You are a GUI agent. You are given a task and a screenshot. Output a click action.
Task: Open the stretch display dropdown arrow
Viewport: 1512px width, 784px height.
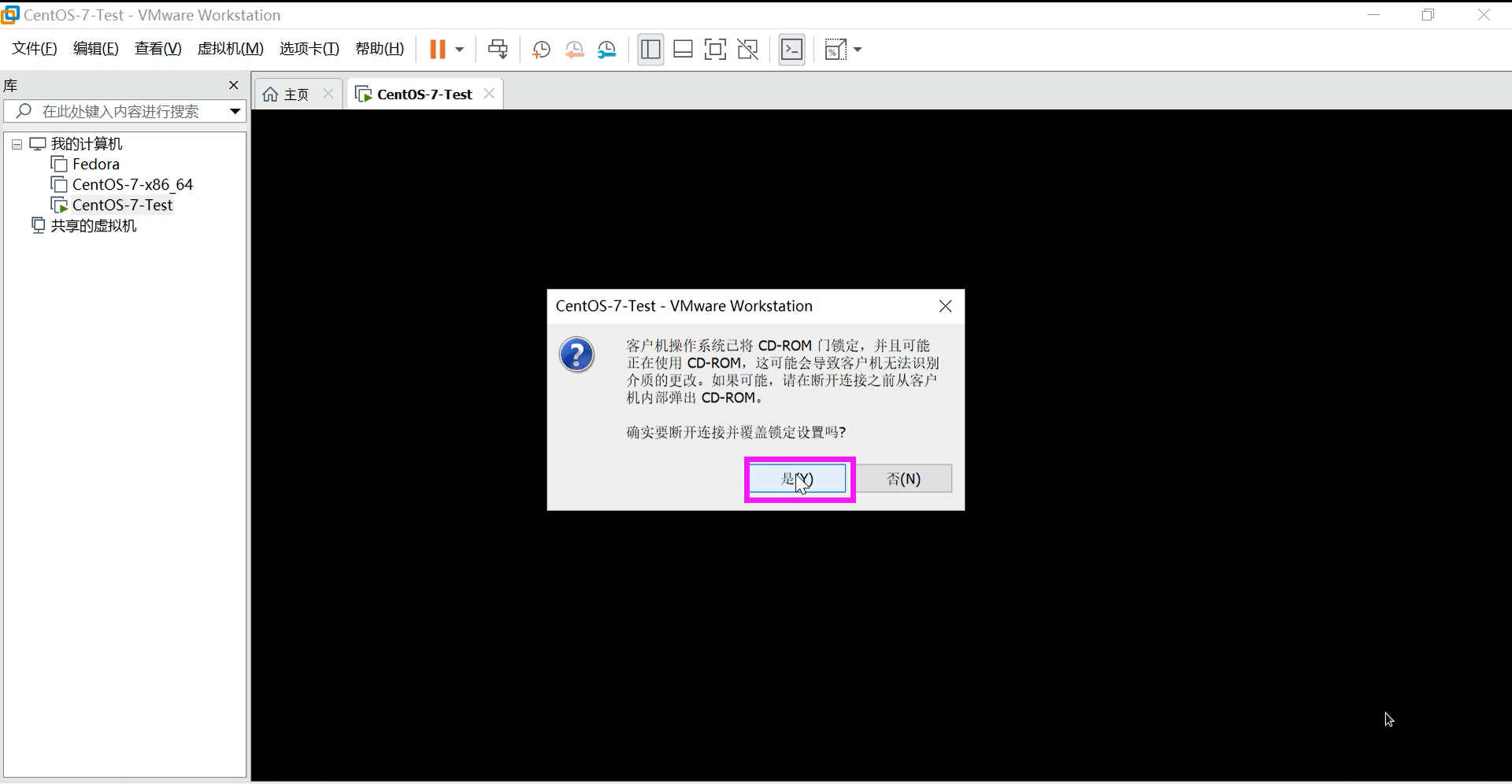[858, 50]
